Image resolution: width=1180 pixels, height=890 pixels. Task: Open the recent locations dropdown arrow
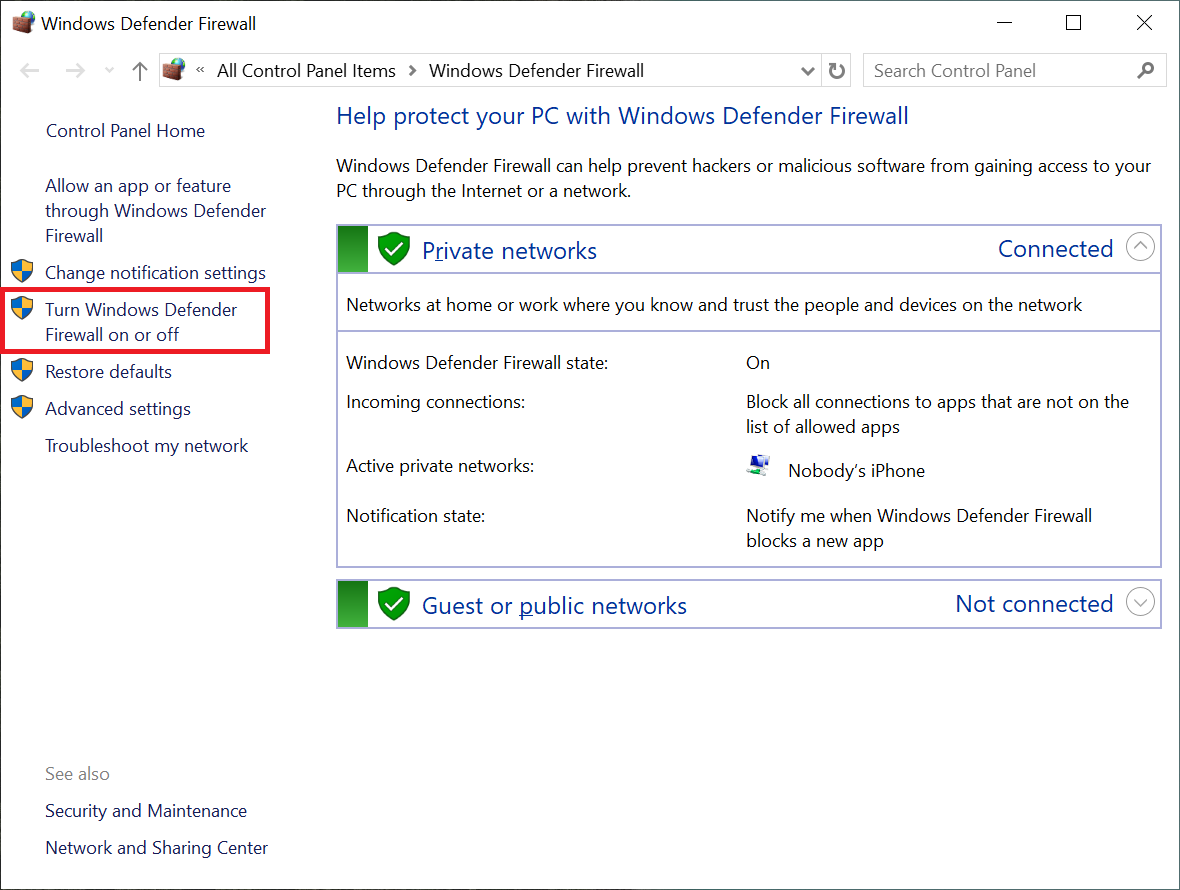pyautogui.click(x=109, y=71)
